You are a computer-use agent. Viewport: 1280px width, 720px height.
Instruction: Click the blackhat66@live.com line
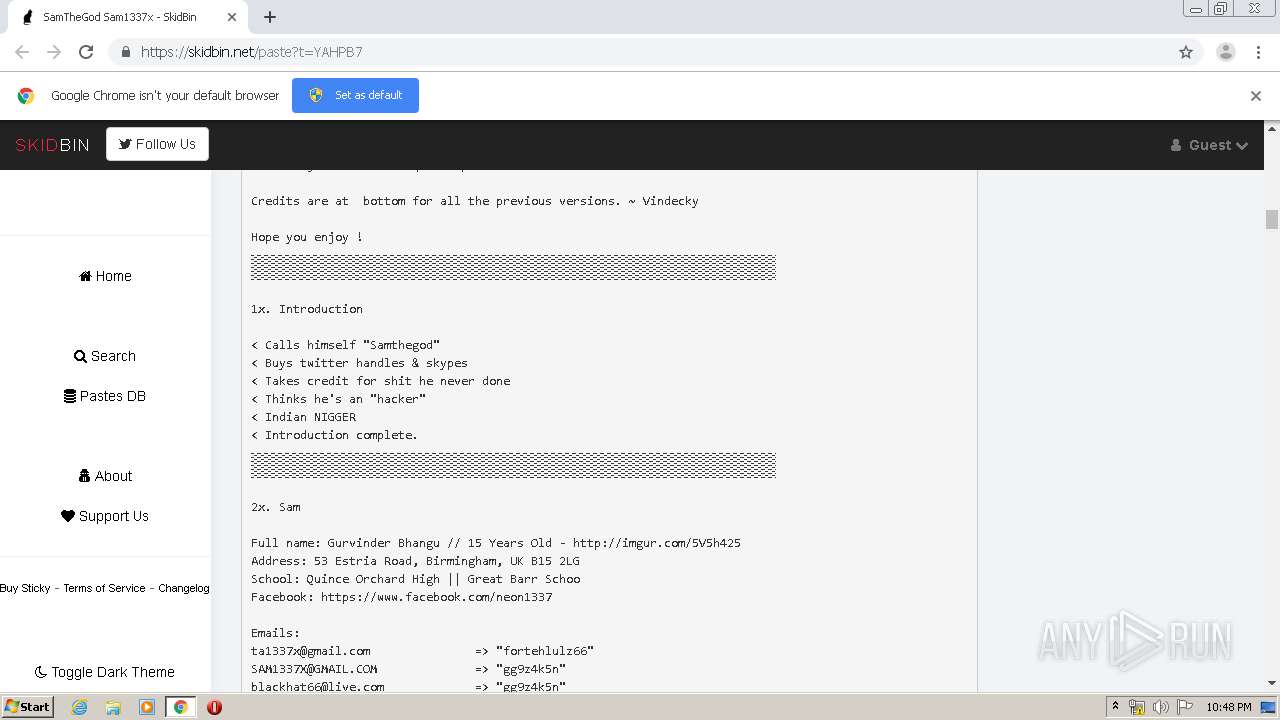click(x=408, y=687)
